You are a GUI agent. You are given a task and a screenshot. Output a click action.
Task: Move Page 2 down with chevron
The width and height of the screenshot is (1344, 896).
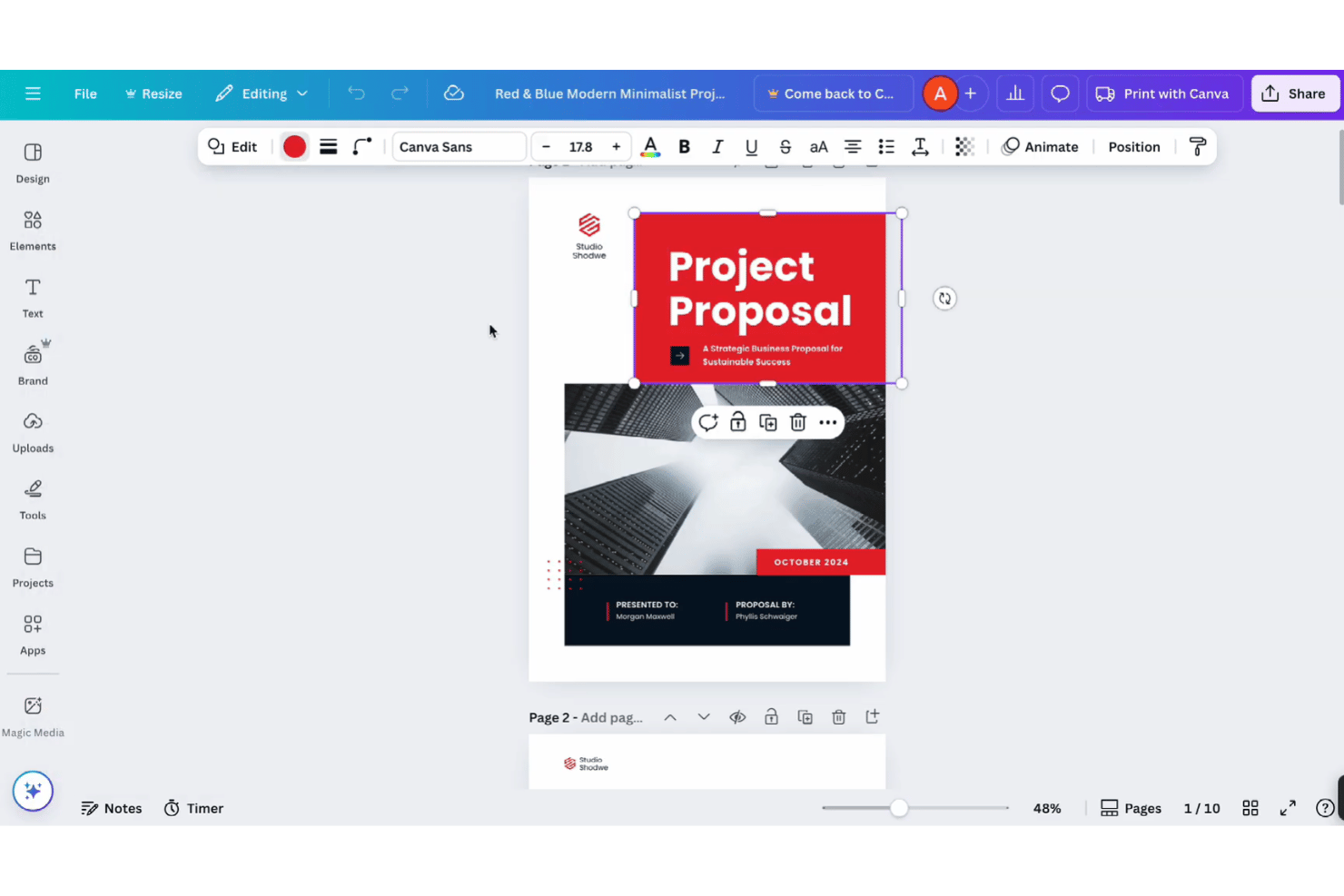tap(704, 717)
